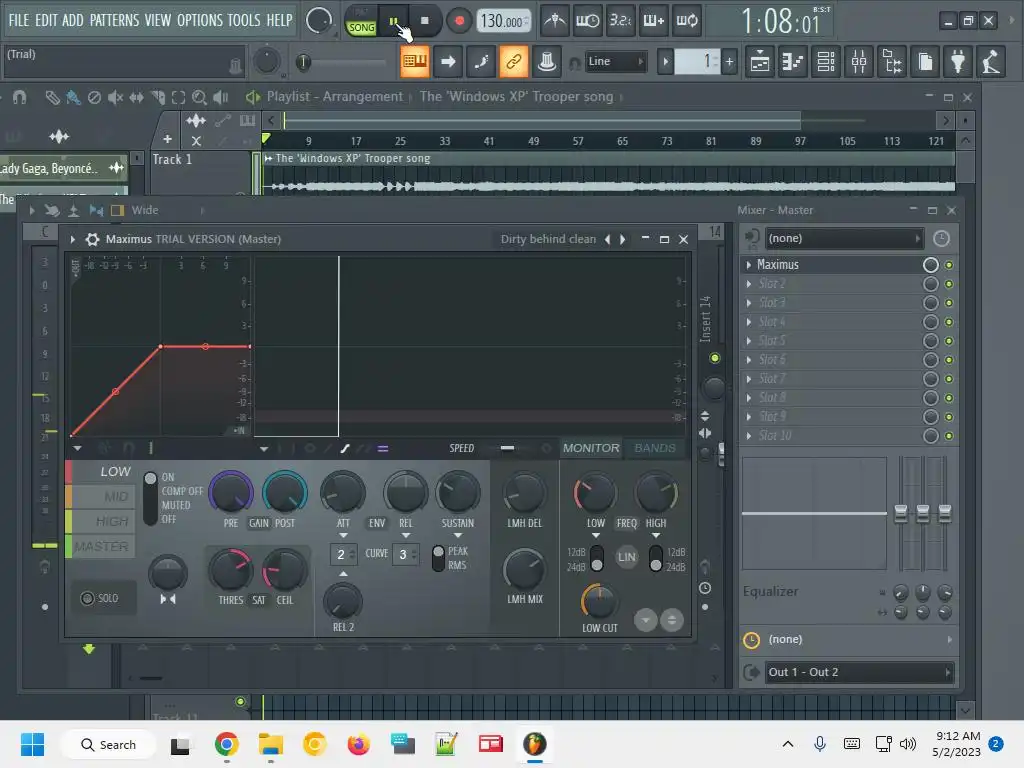This screenshot has width=1024, height=768.
Task: Toggle the typing keyboard to piano icon
Action: [415, 61]
